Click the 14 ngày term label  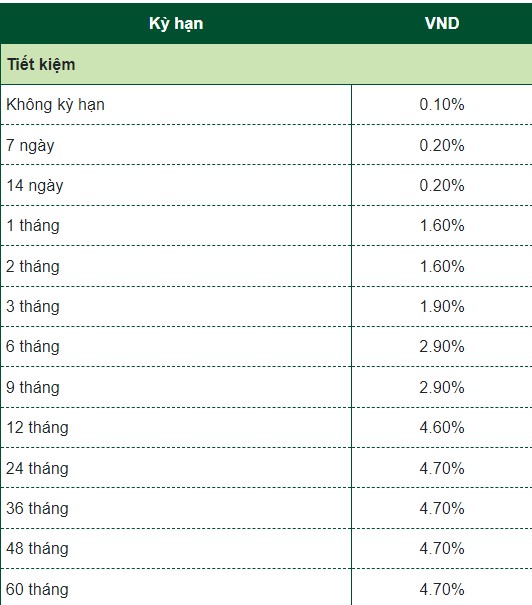(35, 186)
